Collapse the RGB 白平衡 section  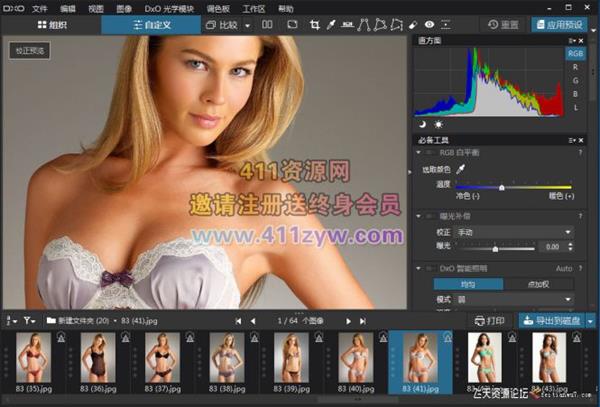click(x=418, y=152)
